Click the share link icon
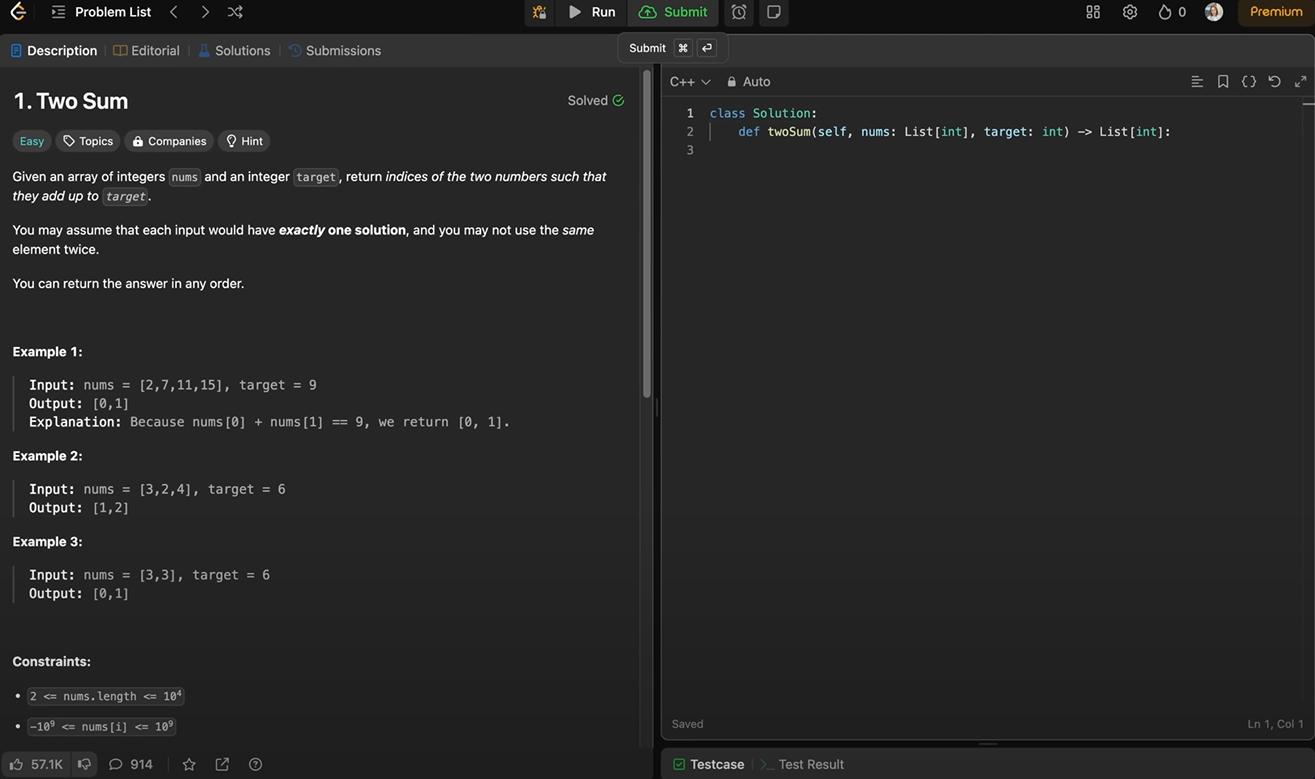 tap(222, 764)
